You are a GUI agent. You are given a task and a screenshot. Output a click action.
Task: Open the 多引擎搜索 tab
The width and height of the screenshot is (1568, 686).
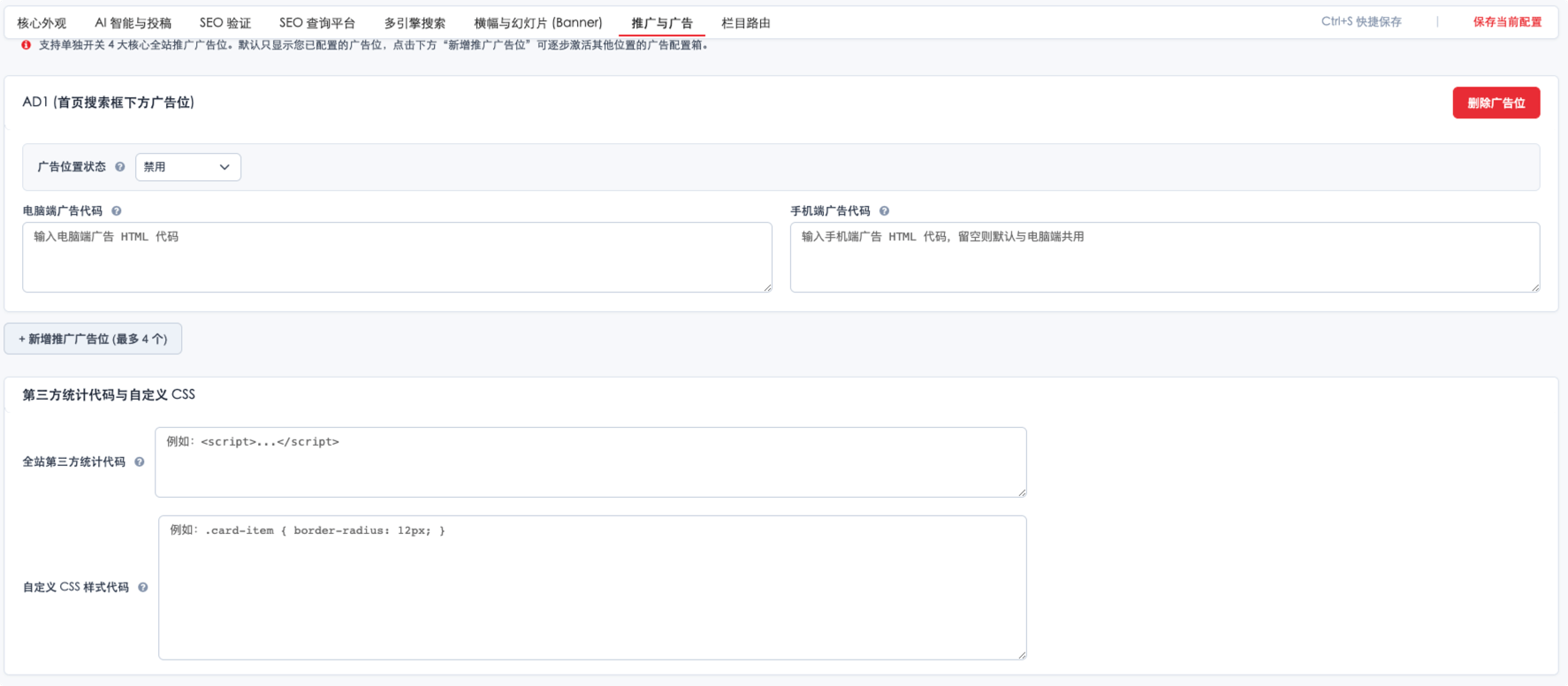(415, 23)
